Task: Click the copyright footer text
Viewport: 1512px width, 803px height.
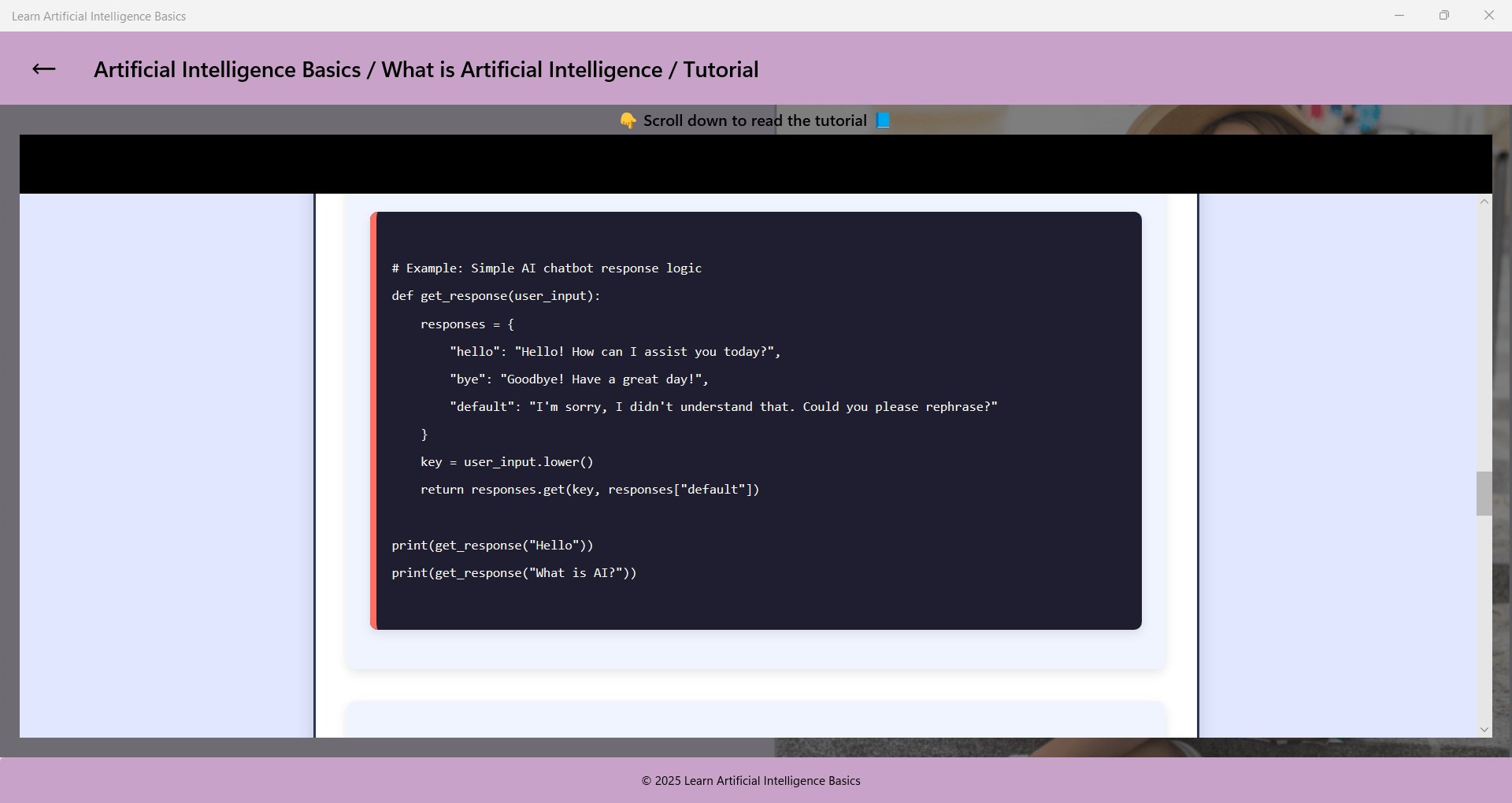Action: point(751,780)
